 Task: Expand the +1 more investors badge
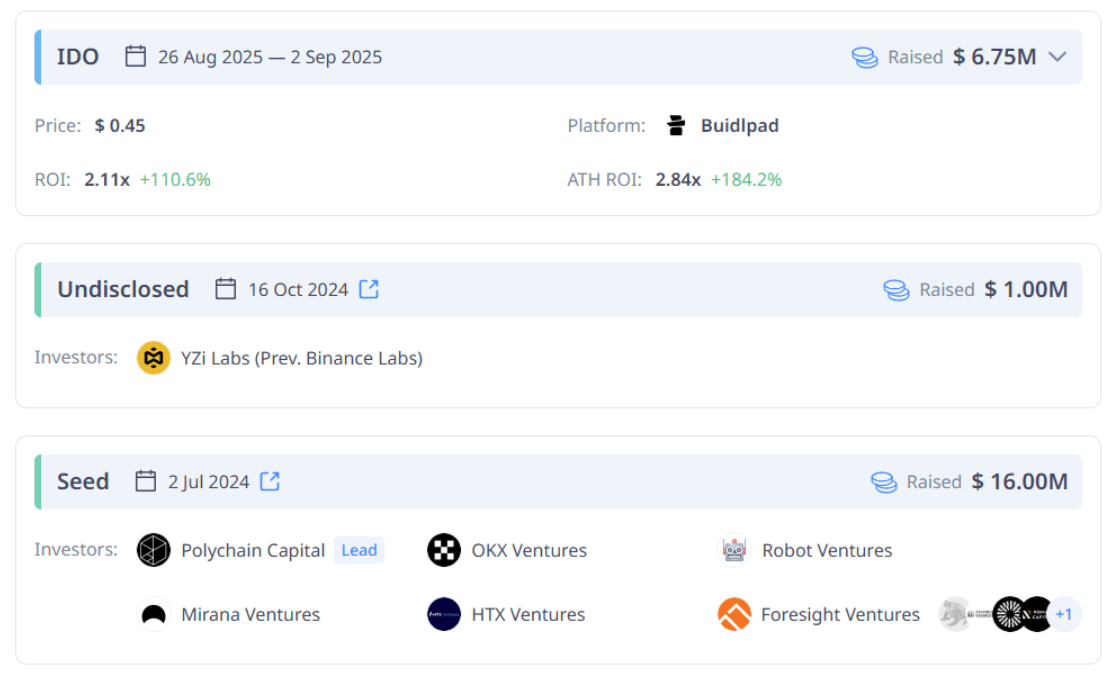[1063, 614]
